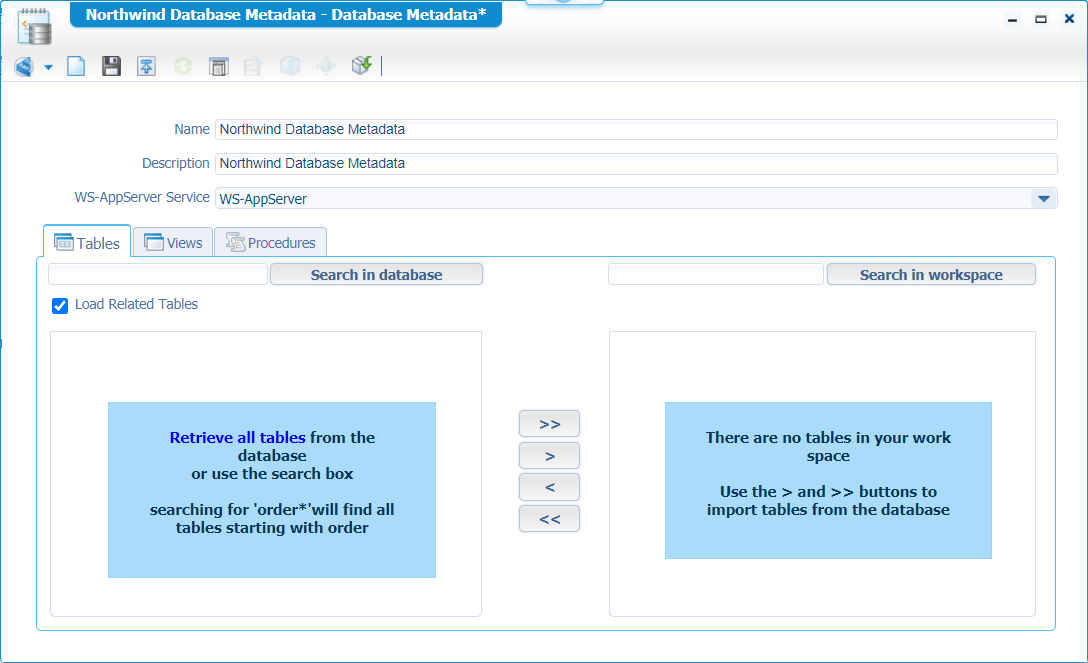The height and width of the screenshot is (663, 1088).
Task: Remove all tables with the << button
Action: pyautogui.click(x=549, y=519)
